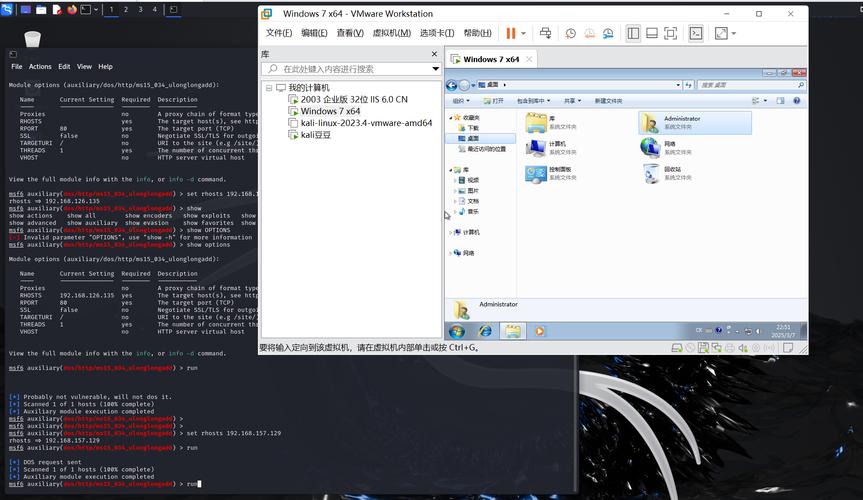
Task: Click 新建文件夹 in Explorer toolbar
Action: (608, 101)
